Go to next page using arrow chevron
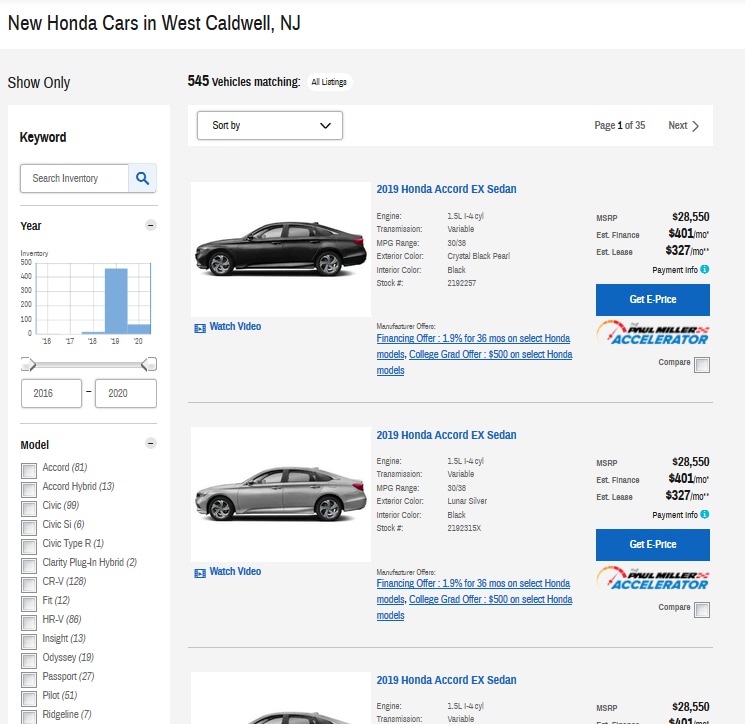 pyautogui.click(x=696, y=126)
